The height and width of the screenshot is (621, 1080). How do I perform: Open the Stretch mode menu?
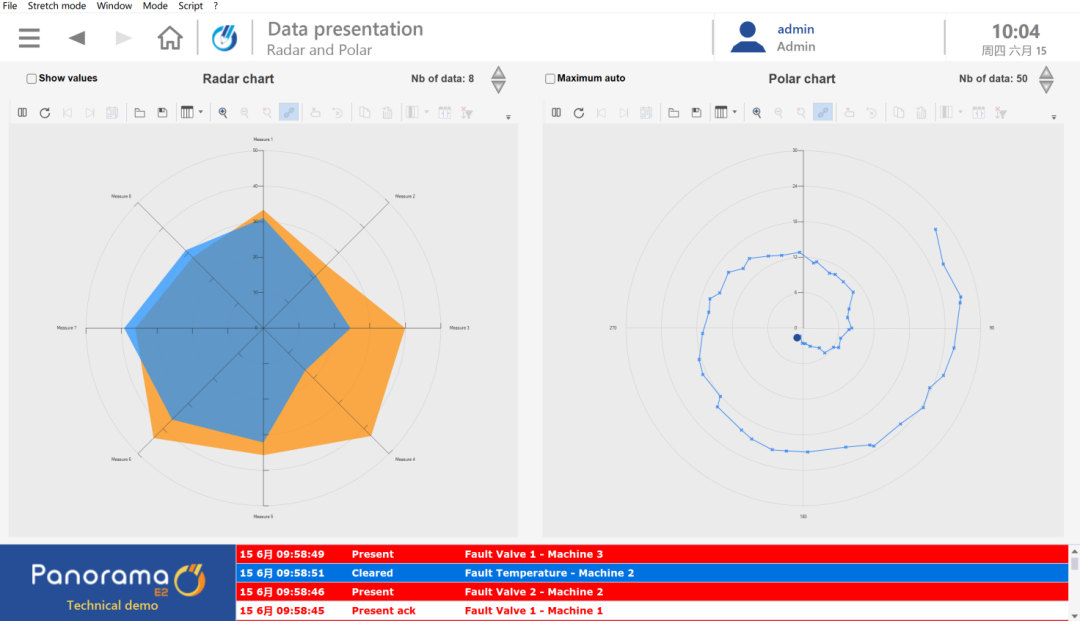click(56, 6)
